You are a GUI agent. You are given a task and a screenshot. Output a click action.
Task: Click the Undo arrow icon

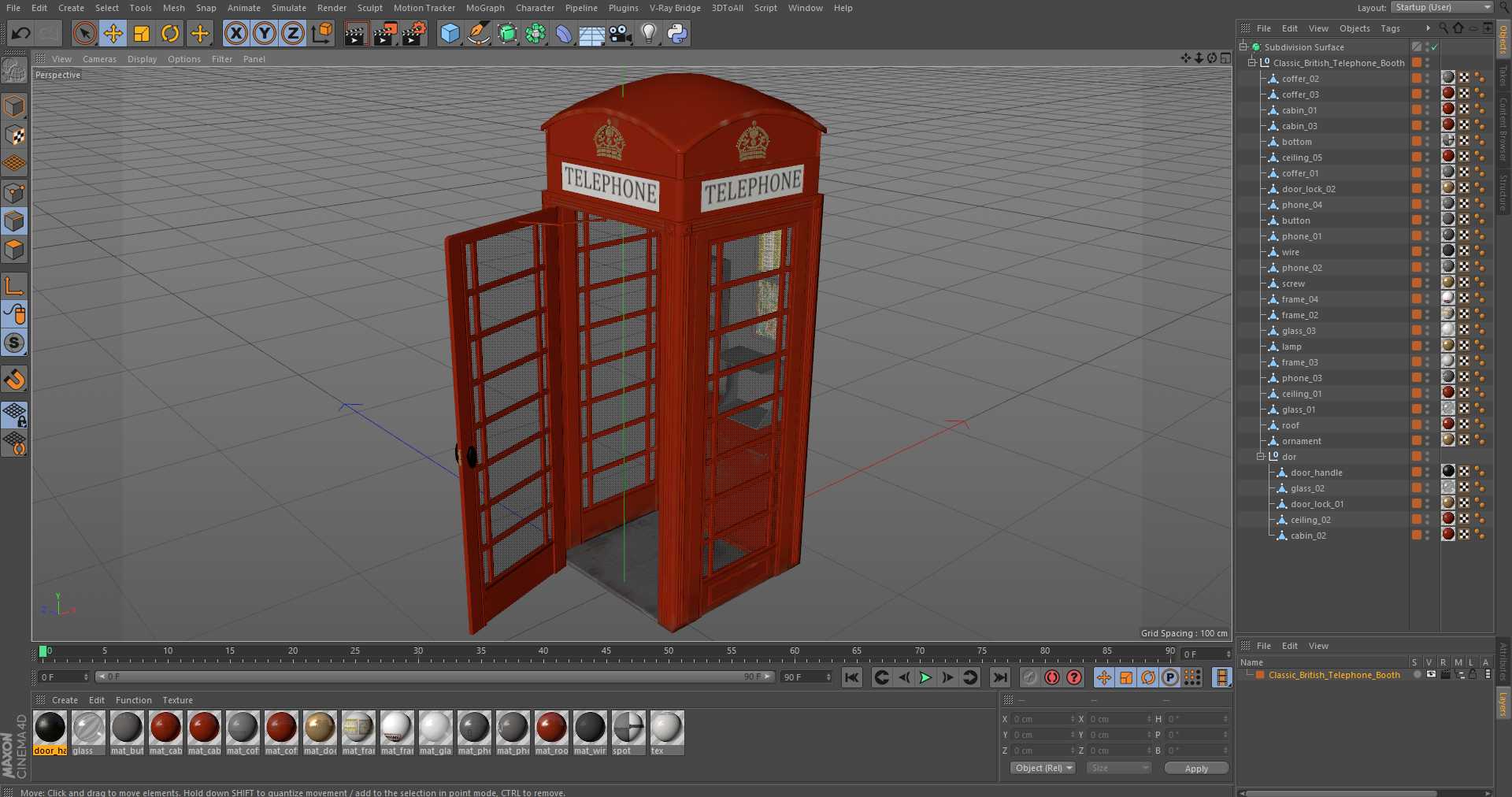pyautogui.click(x=21, y=33)
